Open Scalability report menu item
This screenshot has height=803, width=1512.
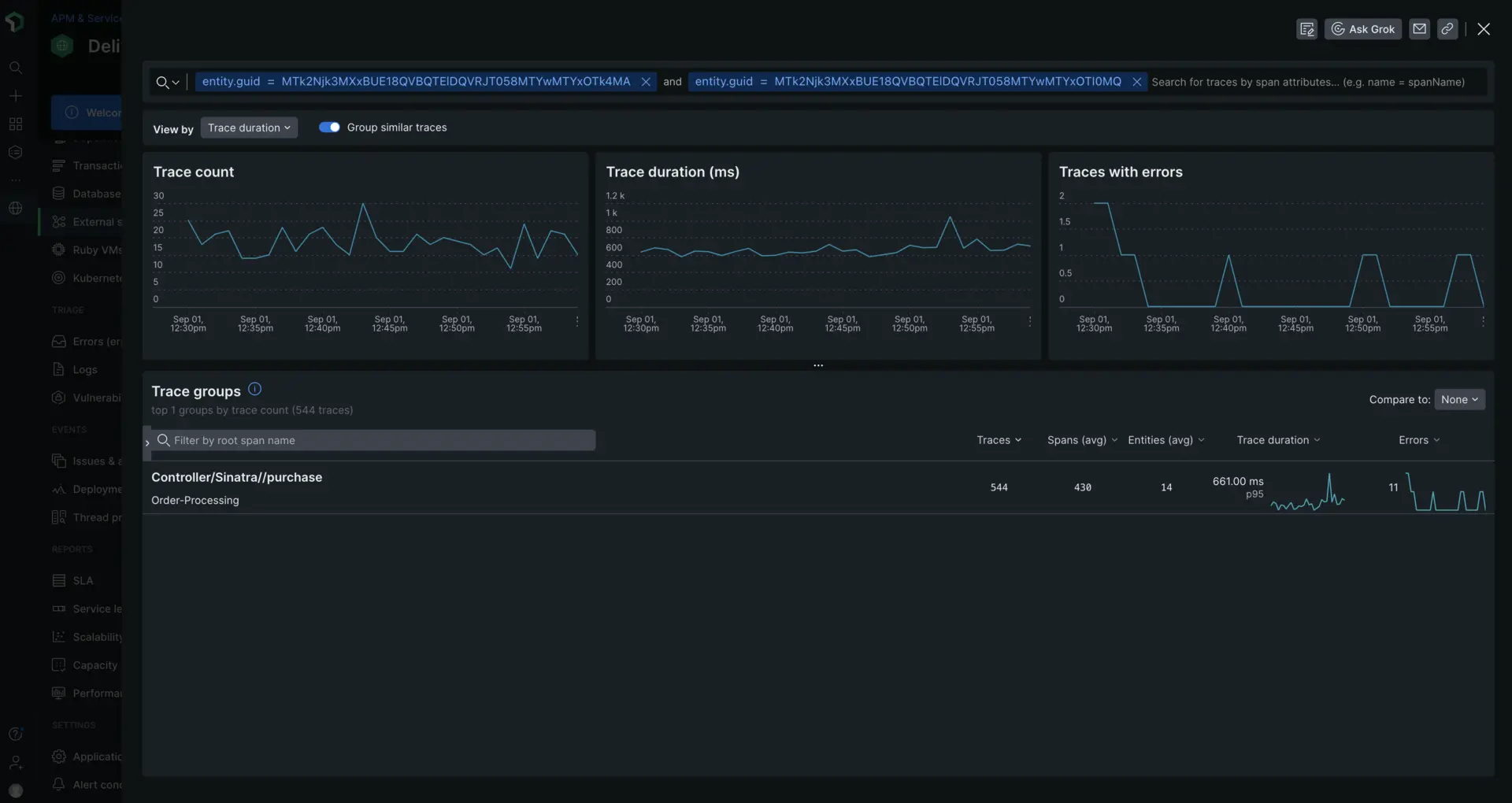click(x=86, y=637)
